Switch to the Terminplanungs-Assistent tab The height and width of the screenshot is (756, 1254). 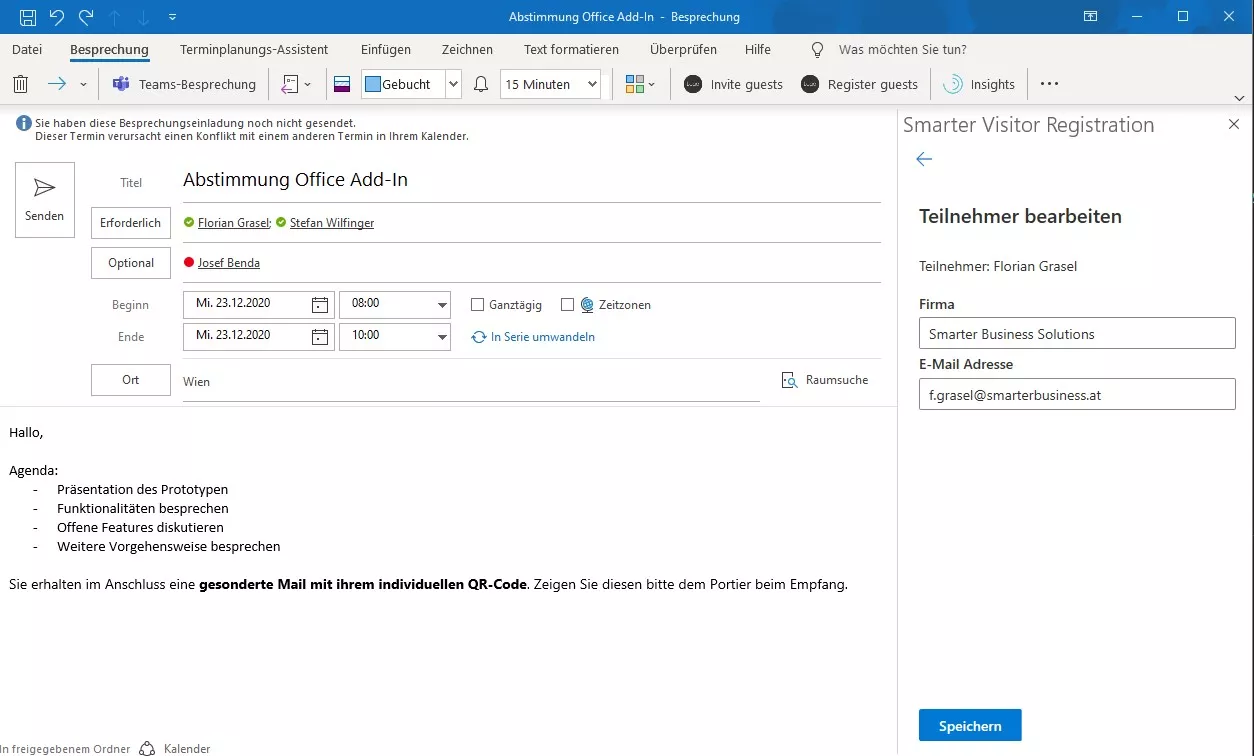(x=253, y=49)
